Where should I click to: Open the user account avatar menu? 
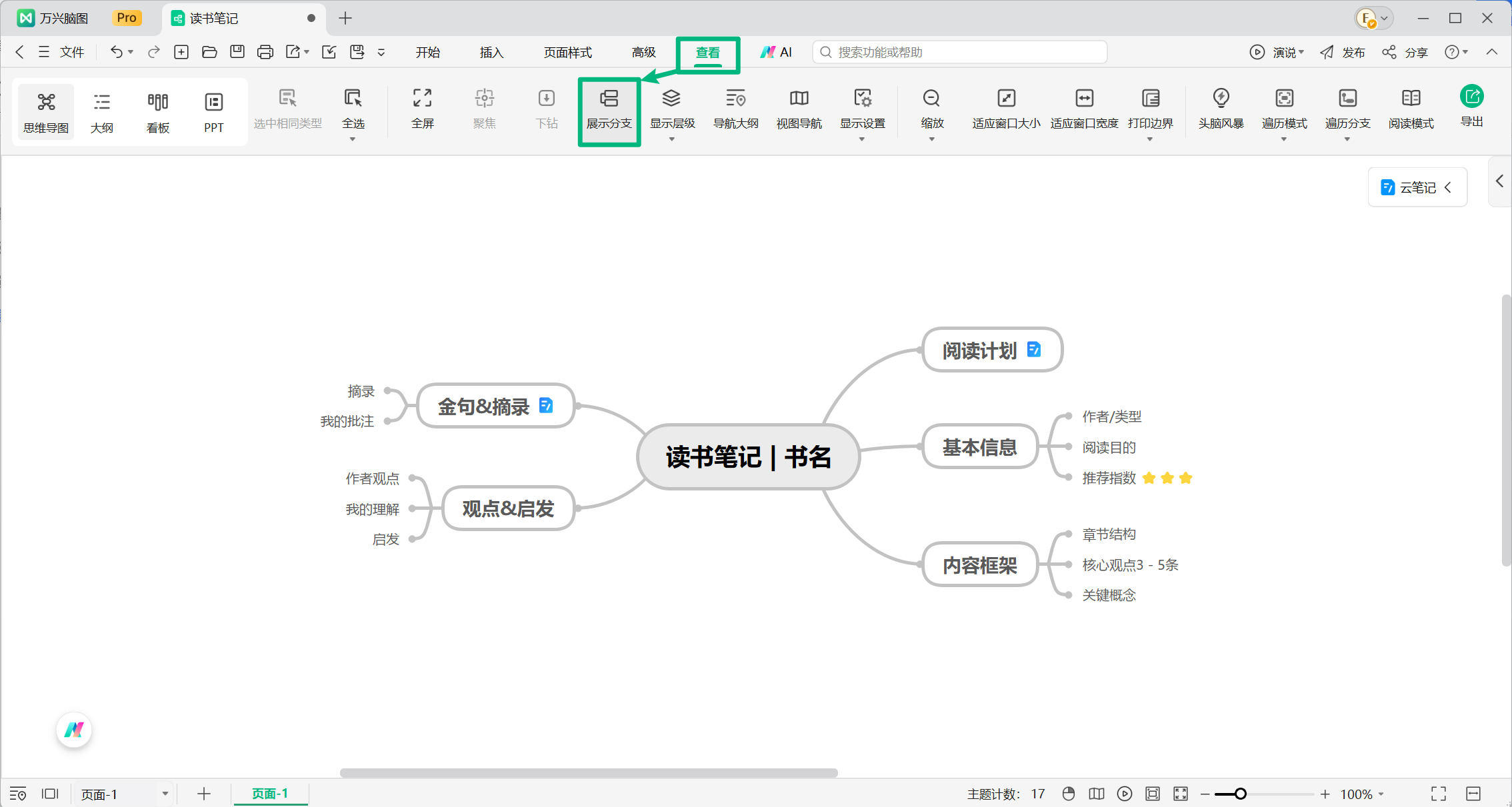tap(1374, 18)
